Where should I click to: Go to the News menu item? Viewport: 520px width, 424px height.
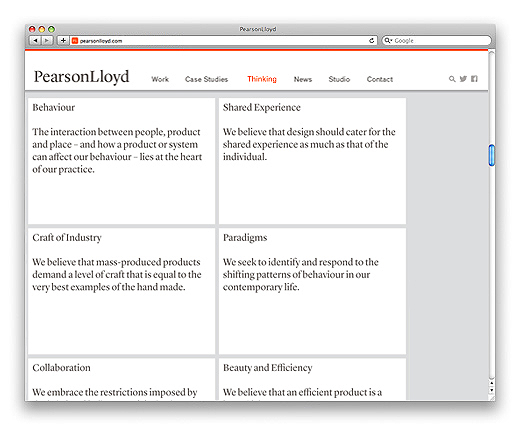(303, 79)
